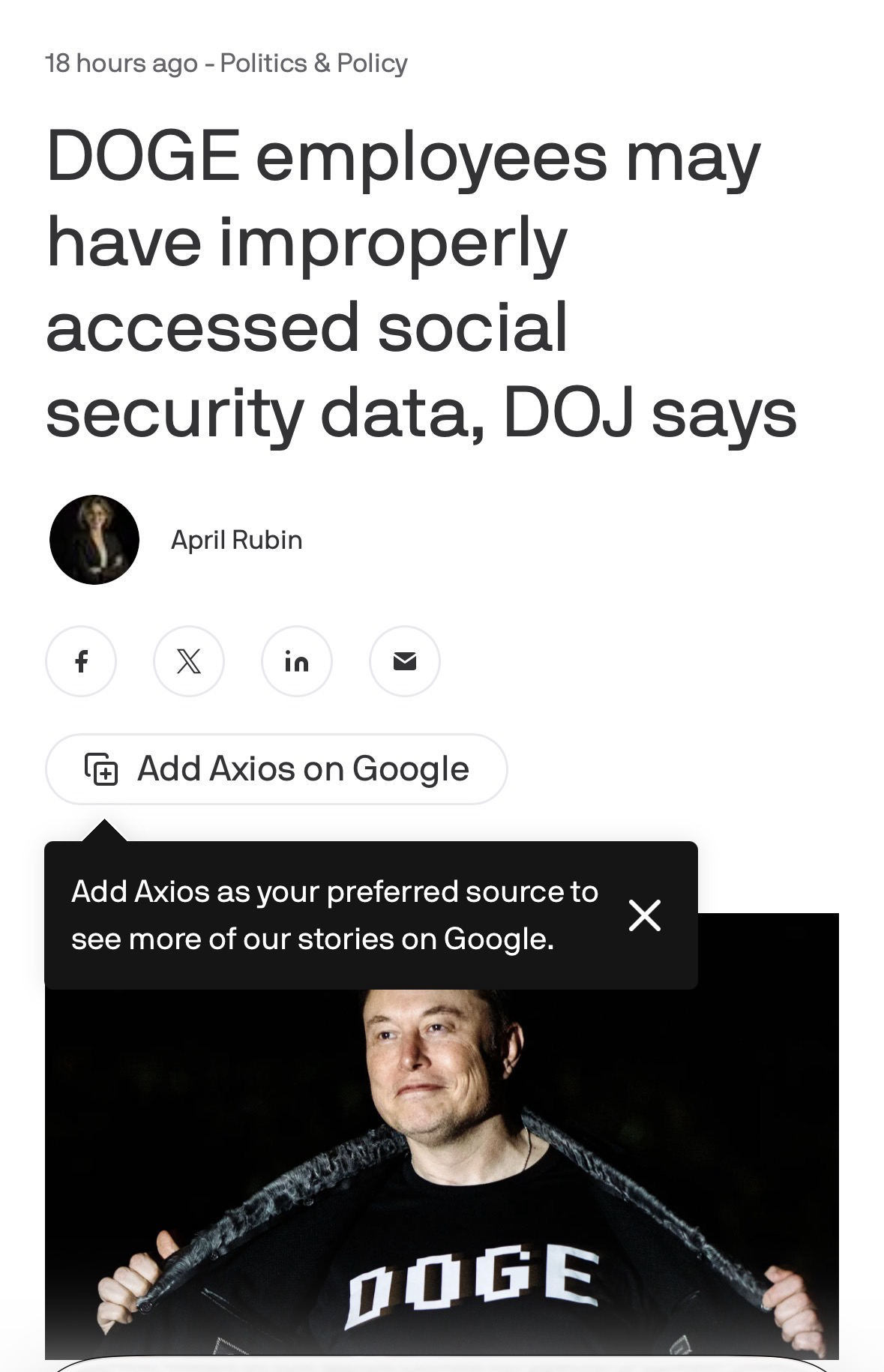The width and height of the screenshot is (884, 1372).
Task: Click the DOGE logo on the black t-shirt
Action: 471,1282
